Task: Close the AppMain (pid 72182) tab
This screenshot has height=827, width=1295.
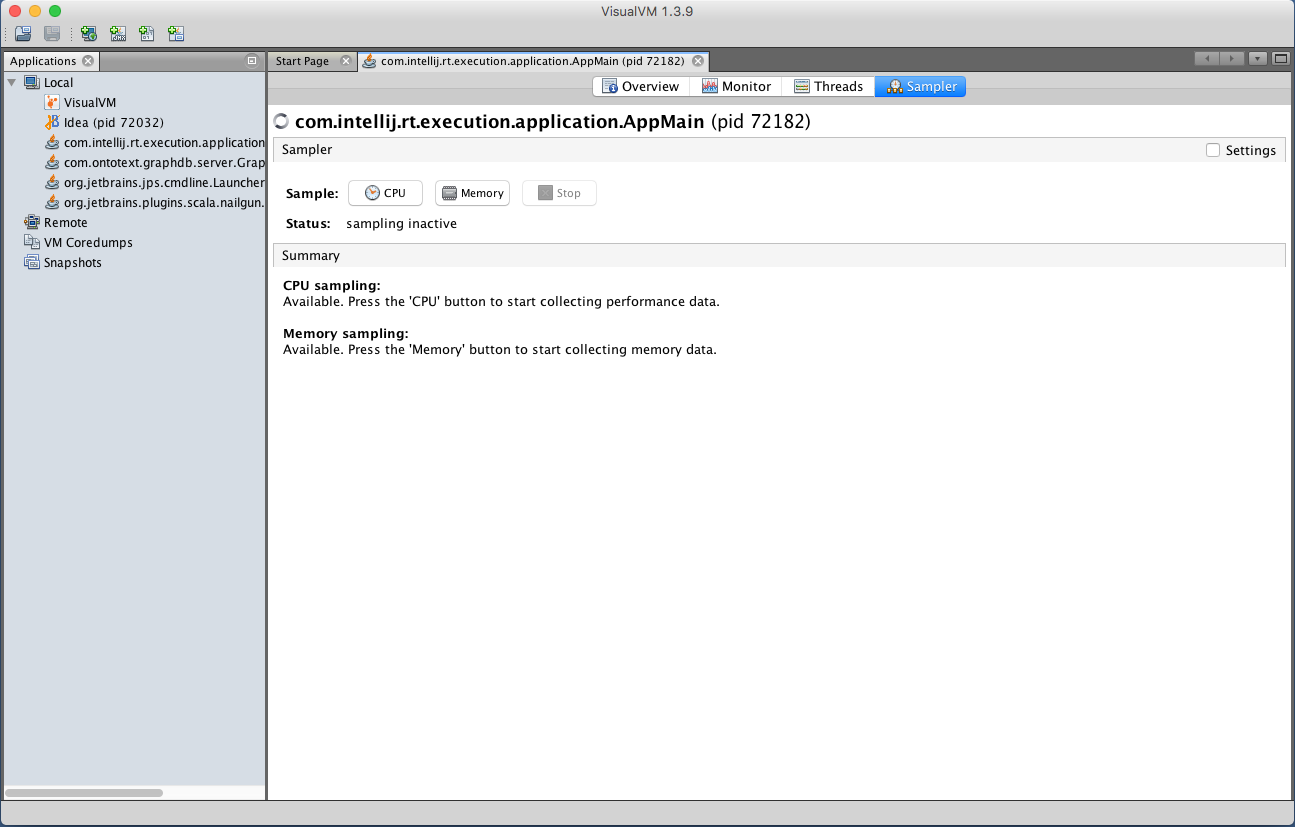Action: pyautogui.click(x=698, y=61)
